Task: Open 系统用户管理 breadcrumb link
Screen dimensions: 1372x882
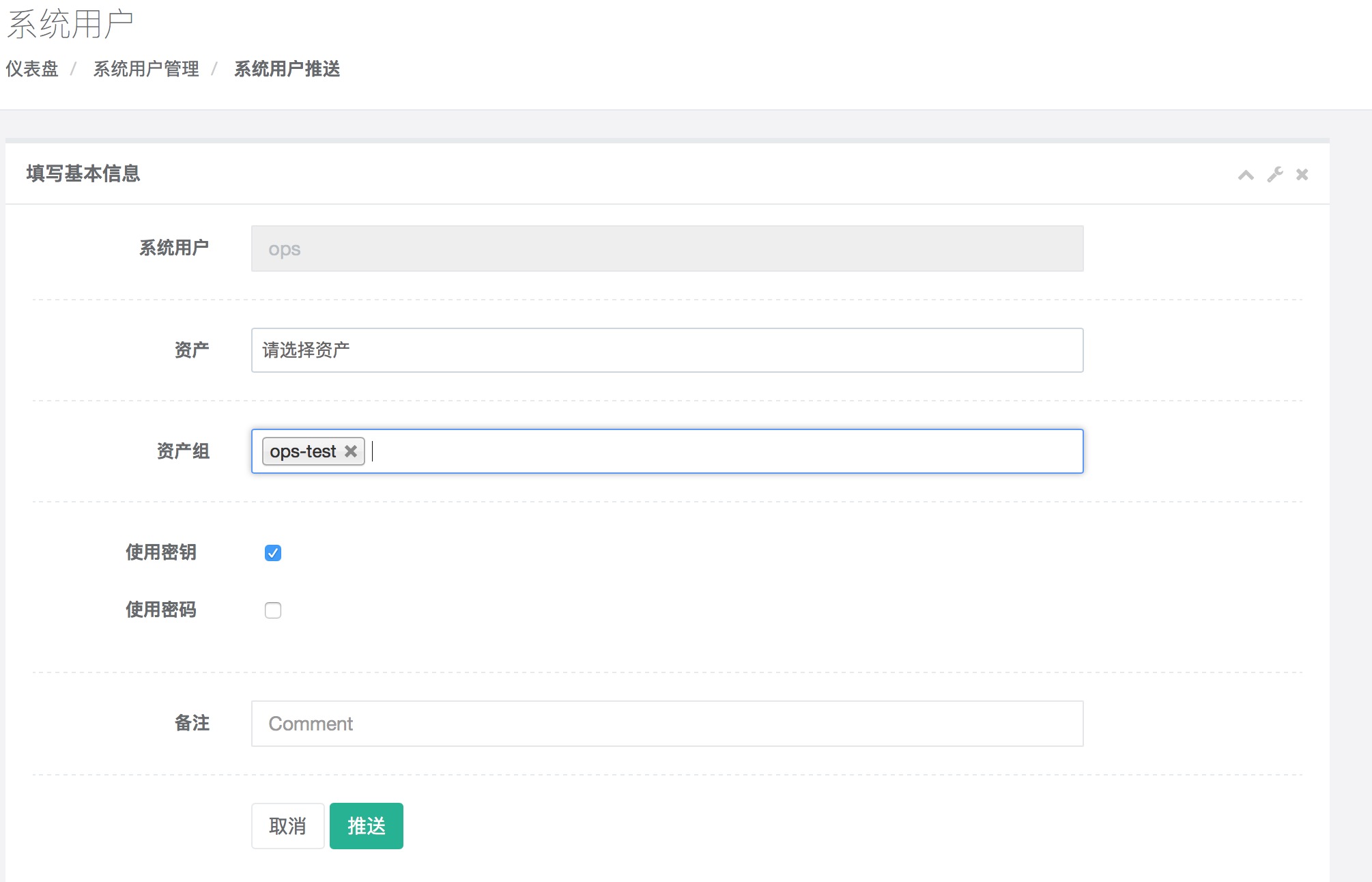Action: point(146,69)
